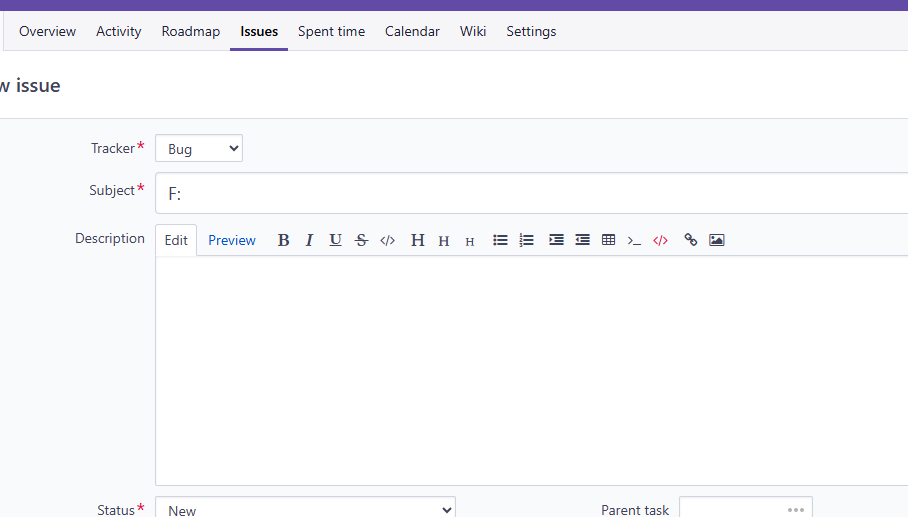This screenshot has height=517, width=908.
Task: Insert smallest Heading 3 icon
Action: point(470,240)
